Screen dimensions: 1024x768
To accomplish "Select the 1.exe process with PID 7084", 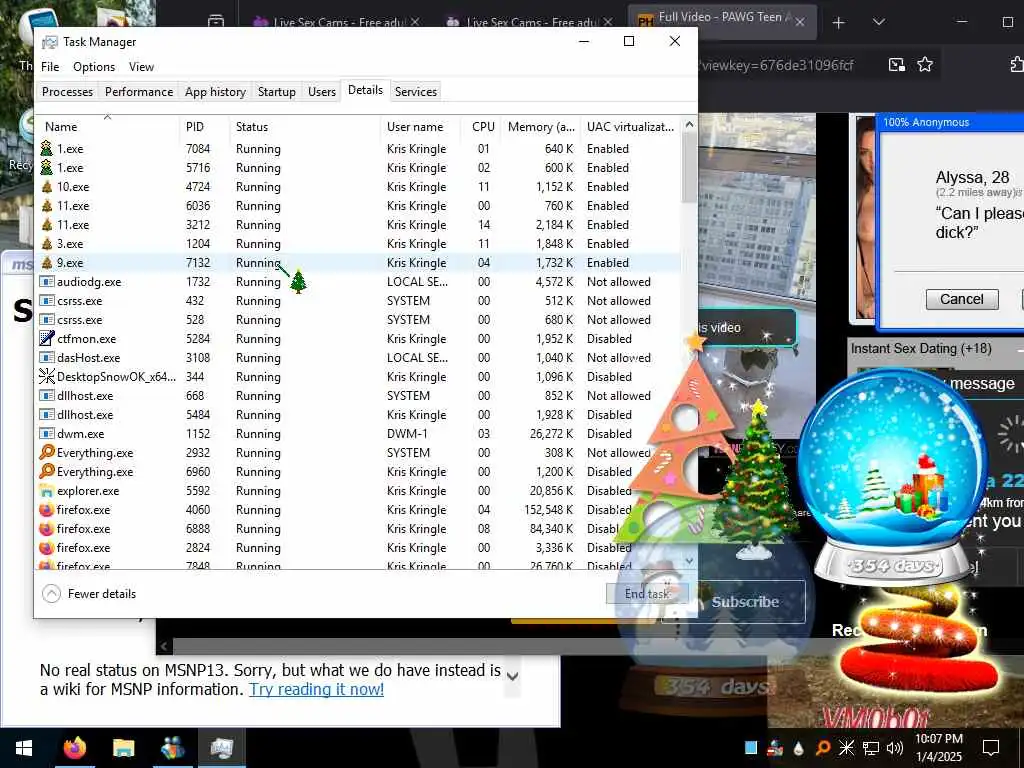I will tap(359, 149).
